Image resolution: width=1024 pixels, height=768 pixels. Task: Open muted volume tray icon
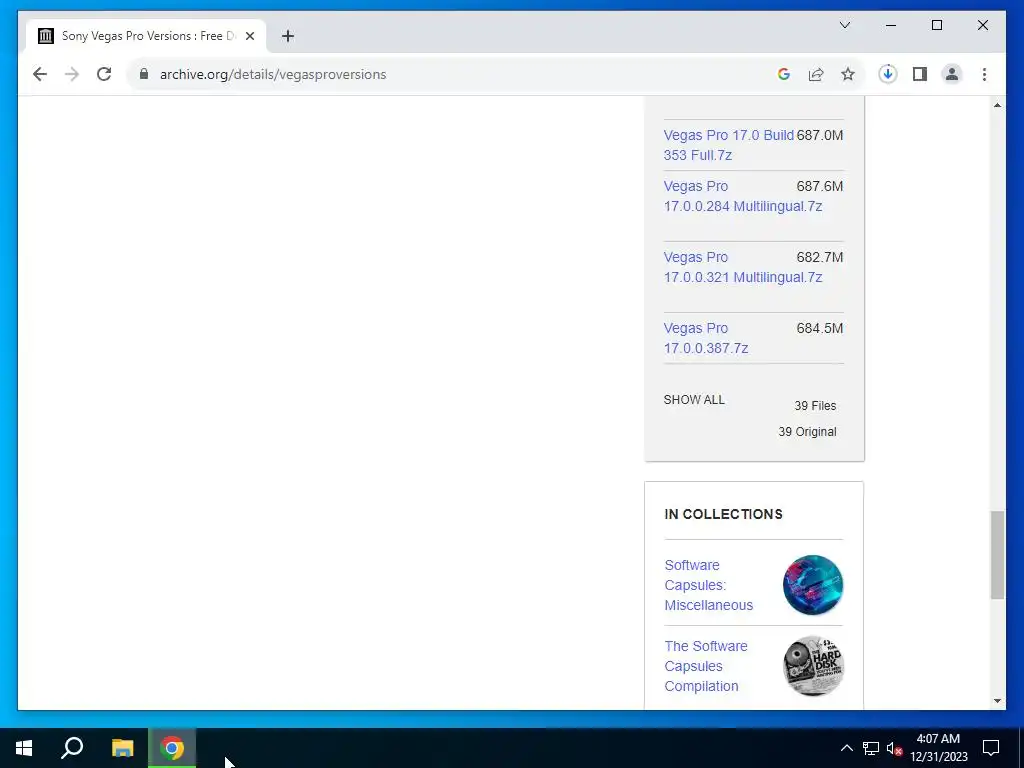[894, 748]
